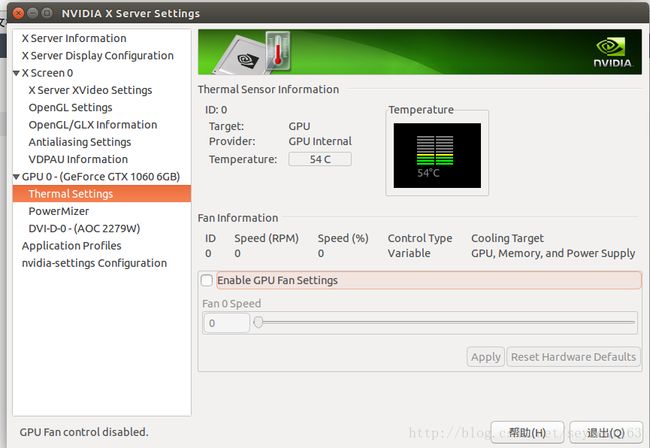This screenshot has height=448, width=650.
Task: Open OpenGL/GLX Information page
Action: (x=93, y=125)
